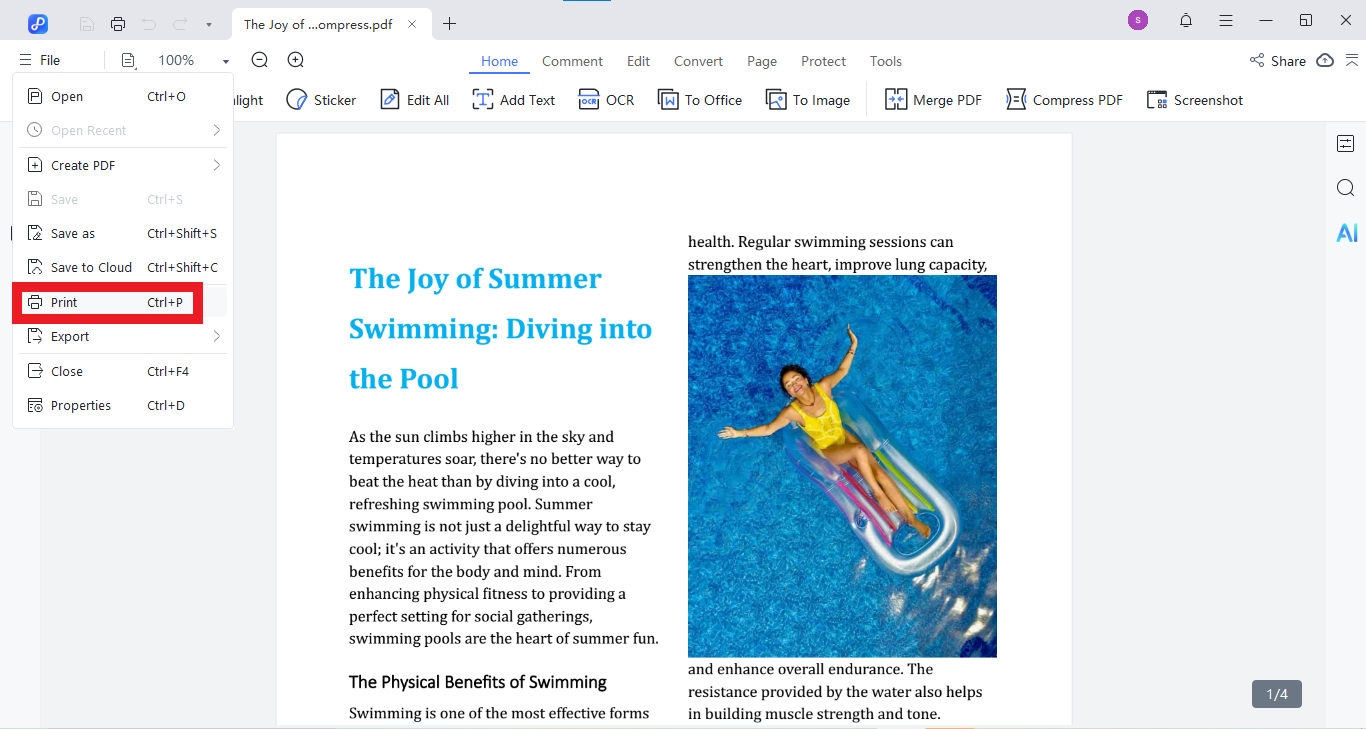Add a new tab with plus button
This screenshot has height=729, width=1366.
click(x=450, y=24)
